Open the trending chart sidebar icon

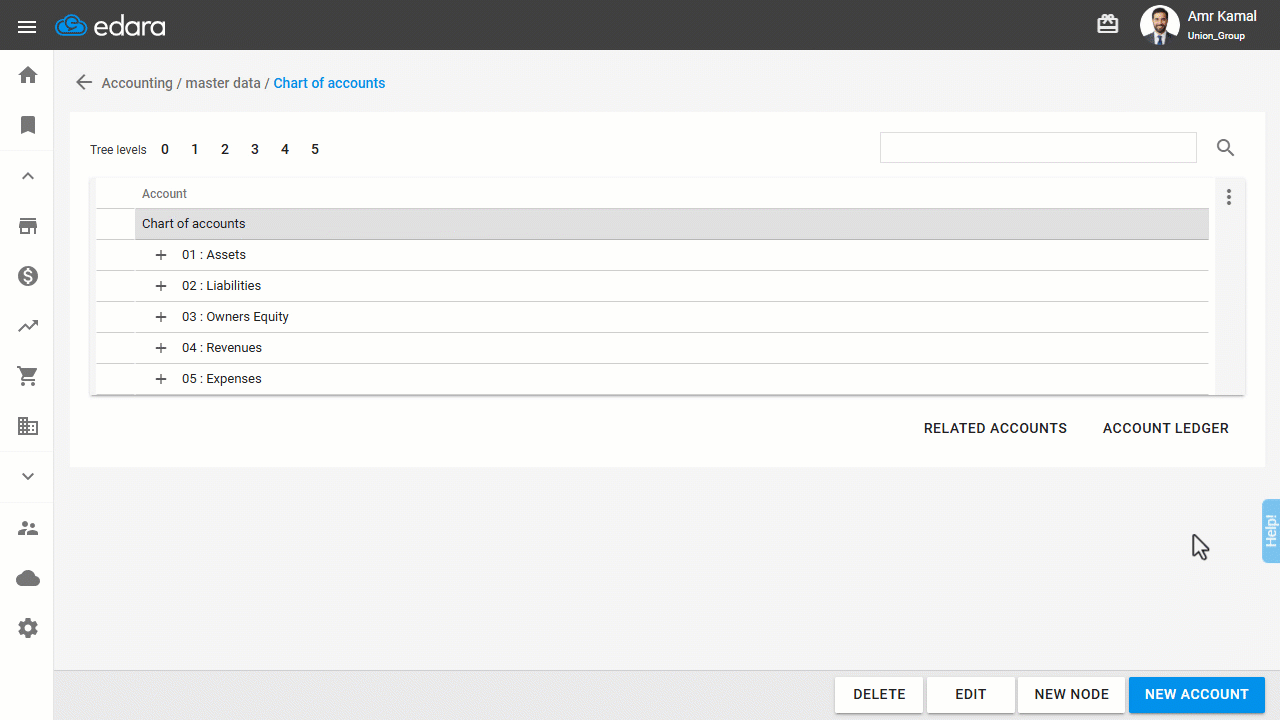click(28, 326)
